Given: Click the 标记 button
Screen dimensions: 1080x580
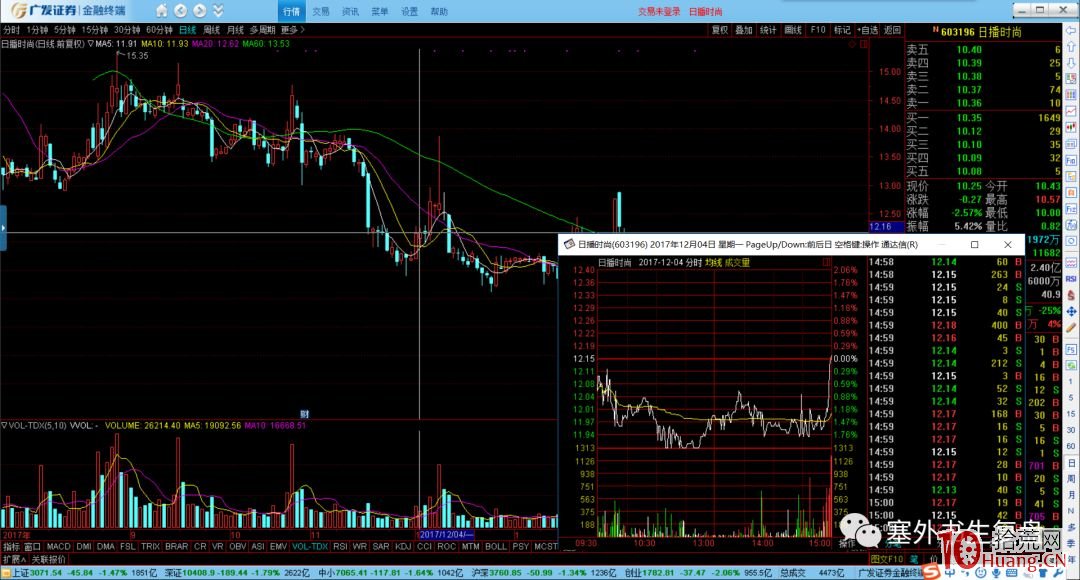Looking at the screenshot, I should [x=842, y=30].
